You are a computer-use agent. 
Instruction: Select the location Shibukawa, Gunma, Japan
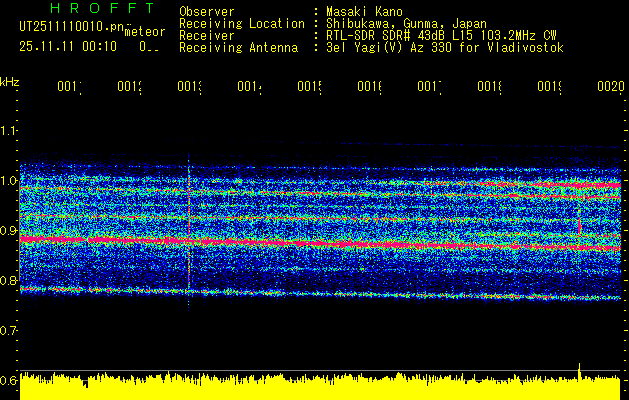coord(406,24)
